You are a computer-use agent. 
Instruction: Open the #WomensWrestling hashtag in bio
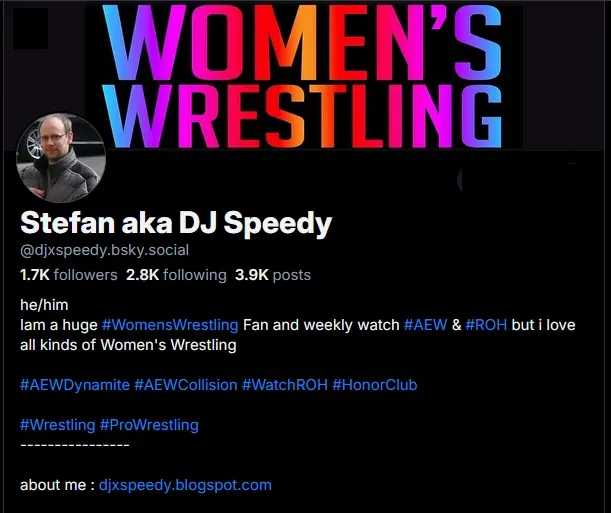click(x=170, y=325)
